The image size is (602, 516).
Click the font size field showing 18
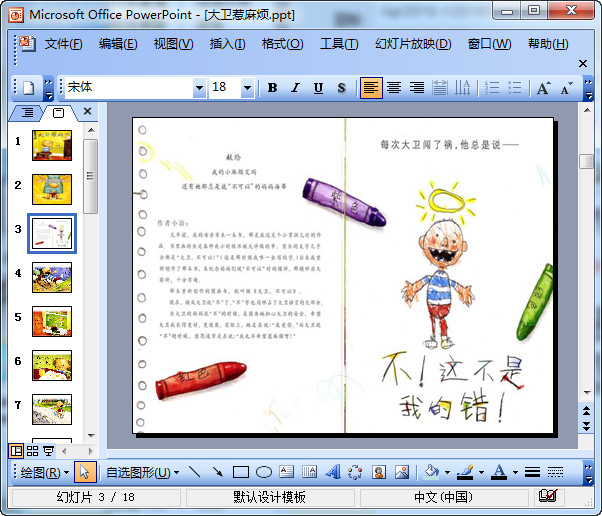(x=225, y=88)
